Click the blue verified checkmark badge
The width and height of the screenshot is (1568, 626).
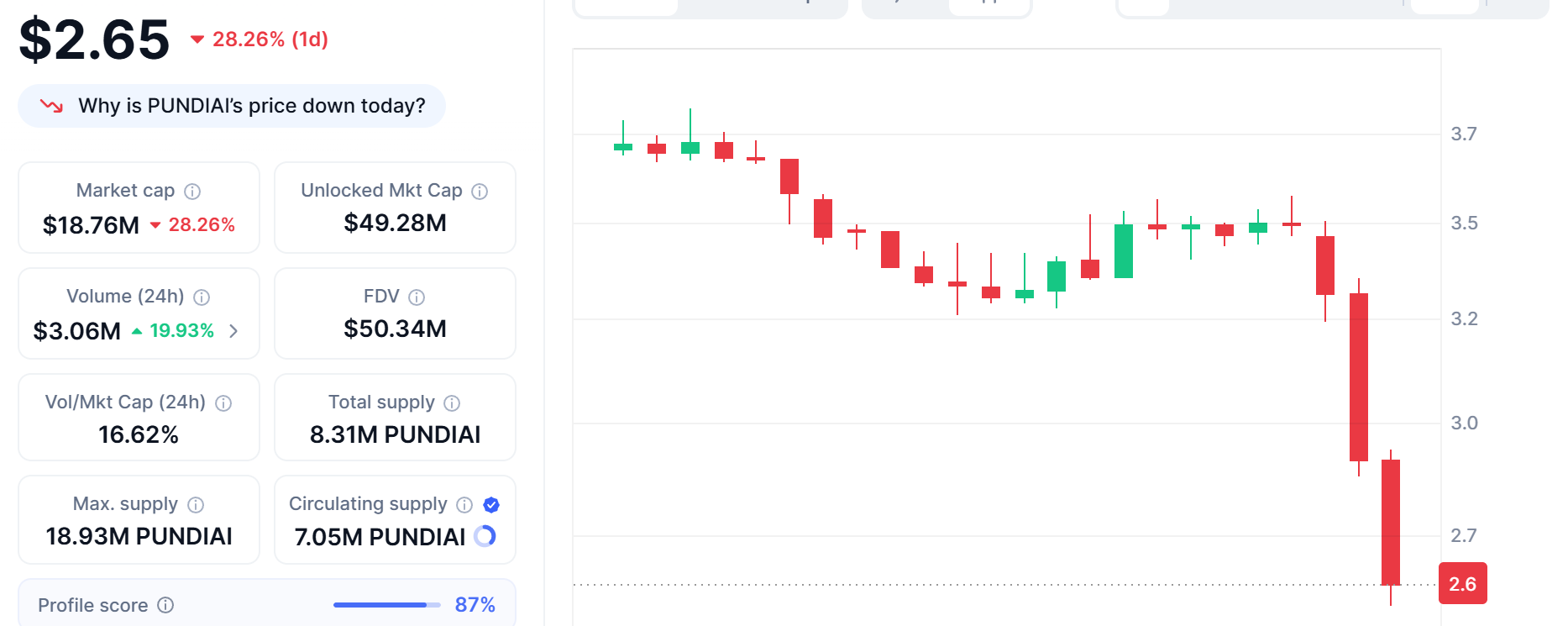pos(492,505)
